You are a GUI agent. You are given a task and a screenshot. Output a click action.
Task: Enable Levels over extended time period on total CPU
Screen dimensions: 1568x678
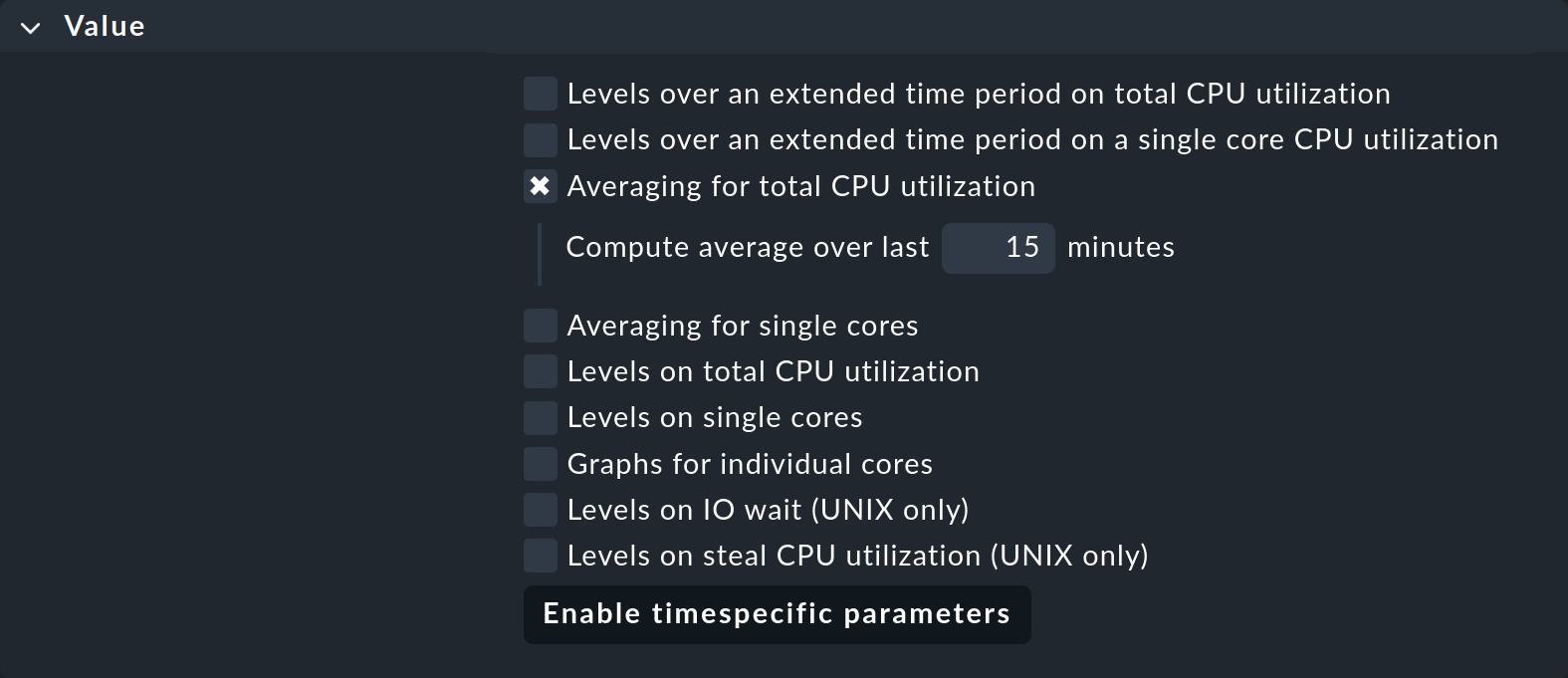pos(540,94)
